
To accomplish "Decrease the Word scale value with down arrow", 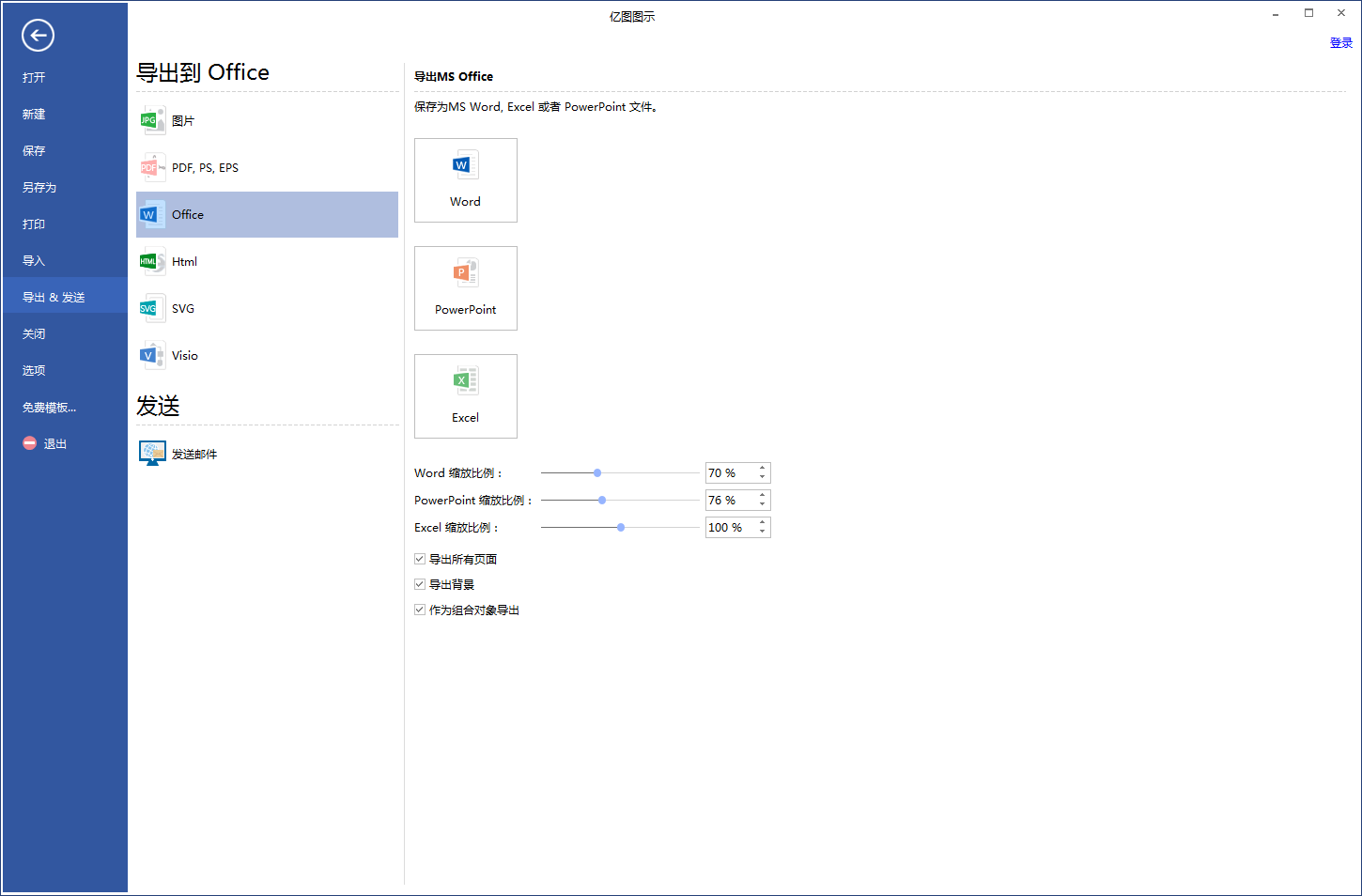I will pyautogui.click(x=763, y=478).
